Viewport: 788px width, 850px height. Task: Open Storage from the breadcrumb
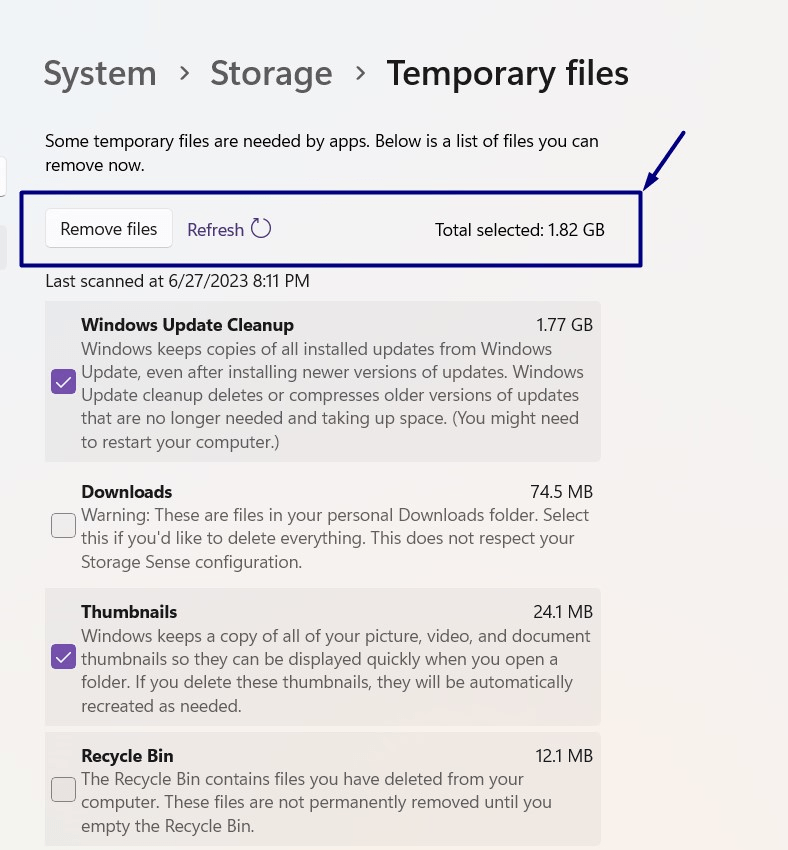pyautogui.click(x=271, y=73)
